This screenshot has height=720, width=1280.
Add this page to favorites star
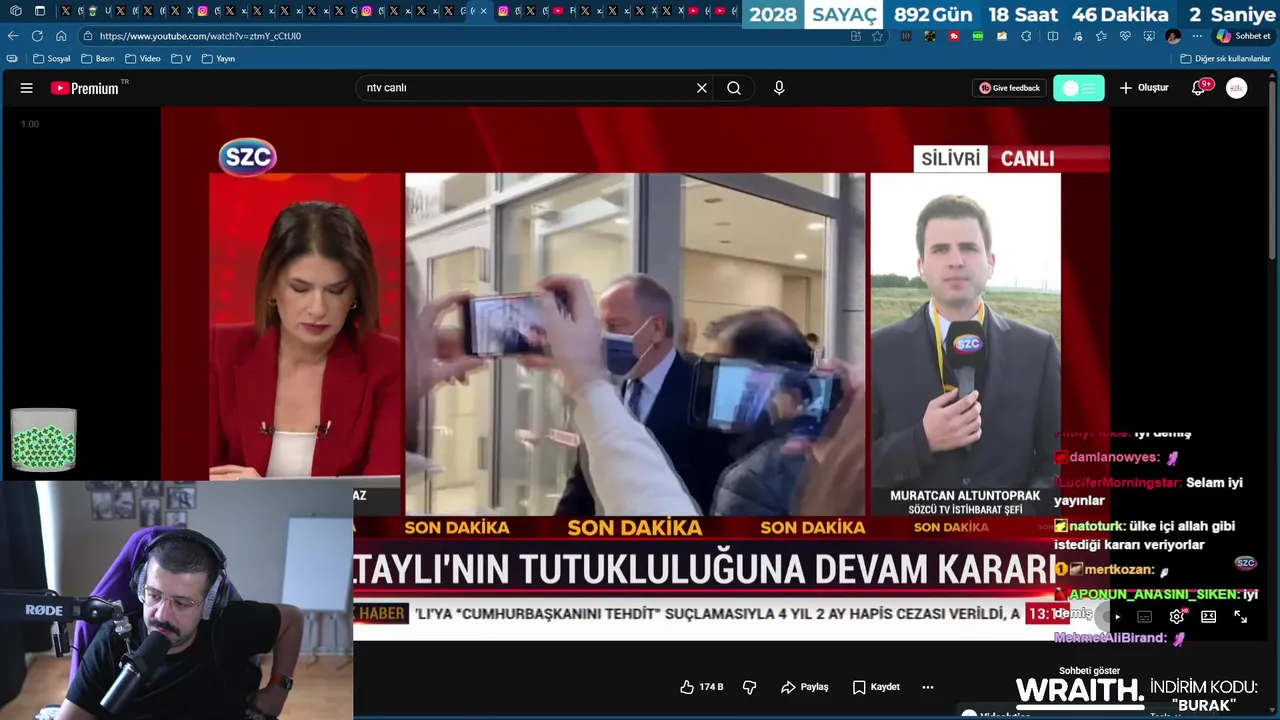click(877, 36)
